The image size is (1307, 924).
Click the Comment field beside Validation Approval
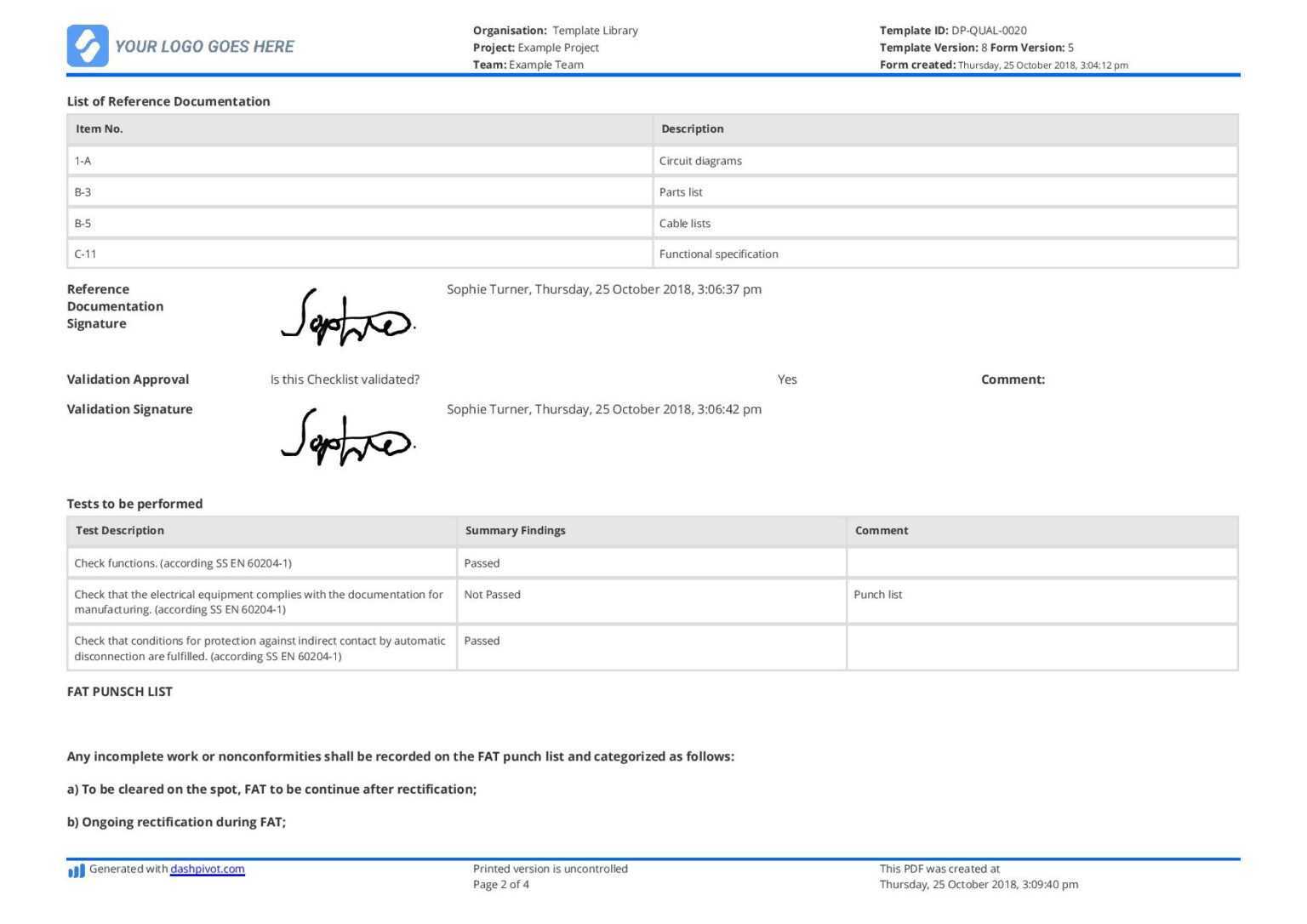click(1013, 379)
